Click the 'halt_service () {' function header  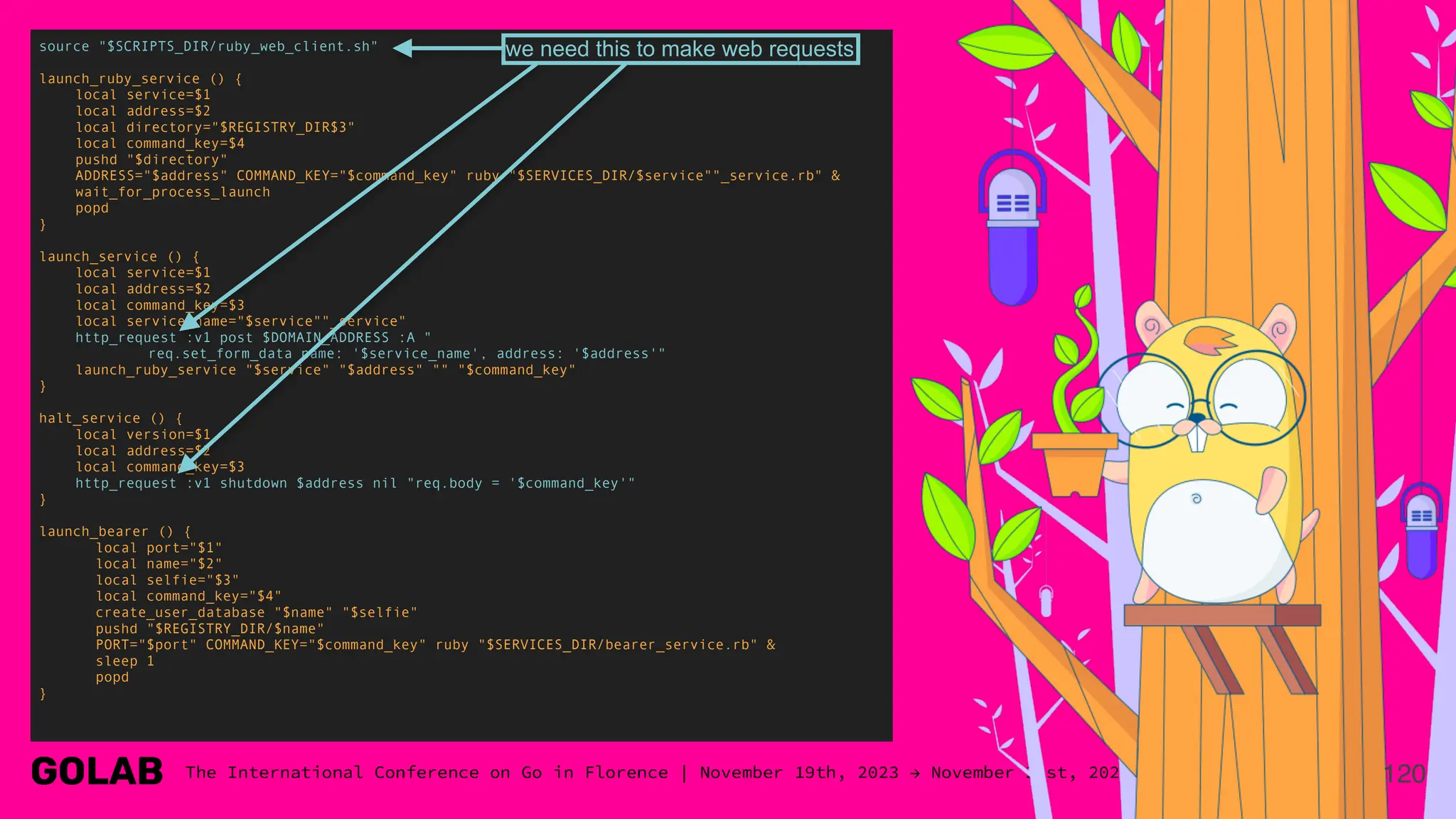click(111, 419)
